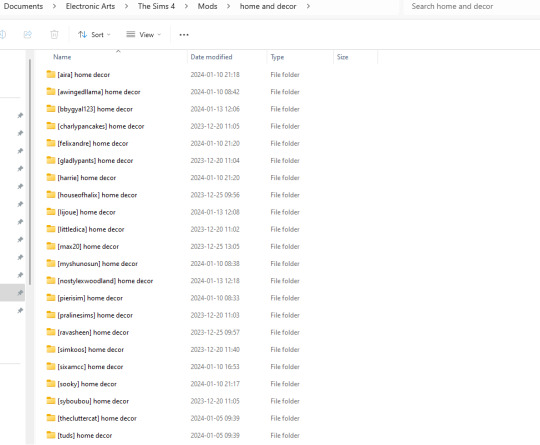The width and height of the screenshot is (540, 445).
Task: Click date 2023-12-25 09:56 of houseofhalix row
Action: 215,195
